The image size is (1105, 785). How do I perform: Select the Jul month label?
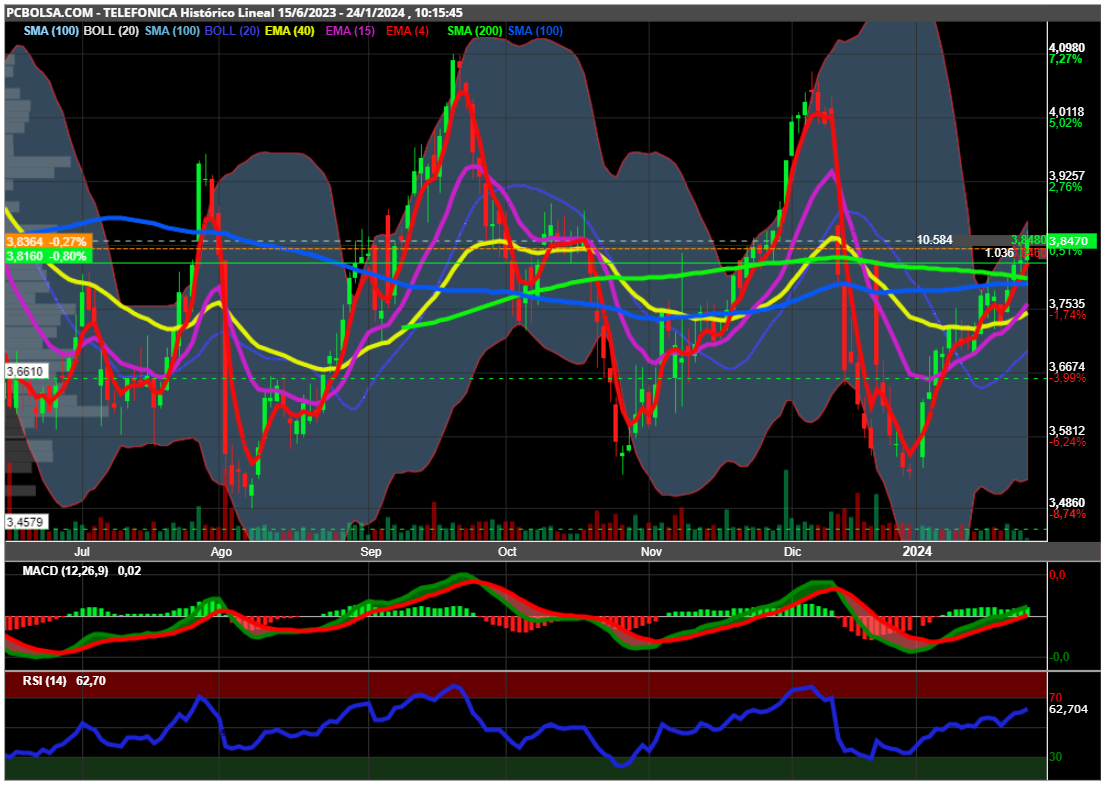pyautogui.click(x=82, y=551)
